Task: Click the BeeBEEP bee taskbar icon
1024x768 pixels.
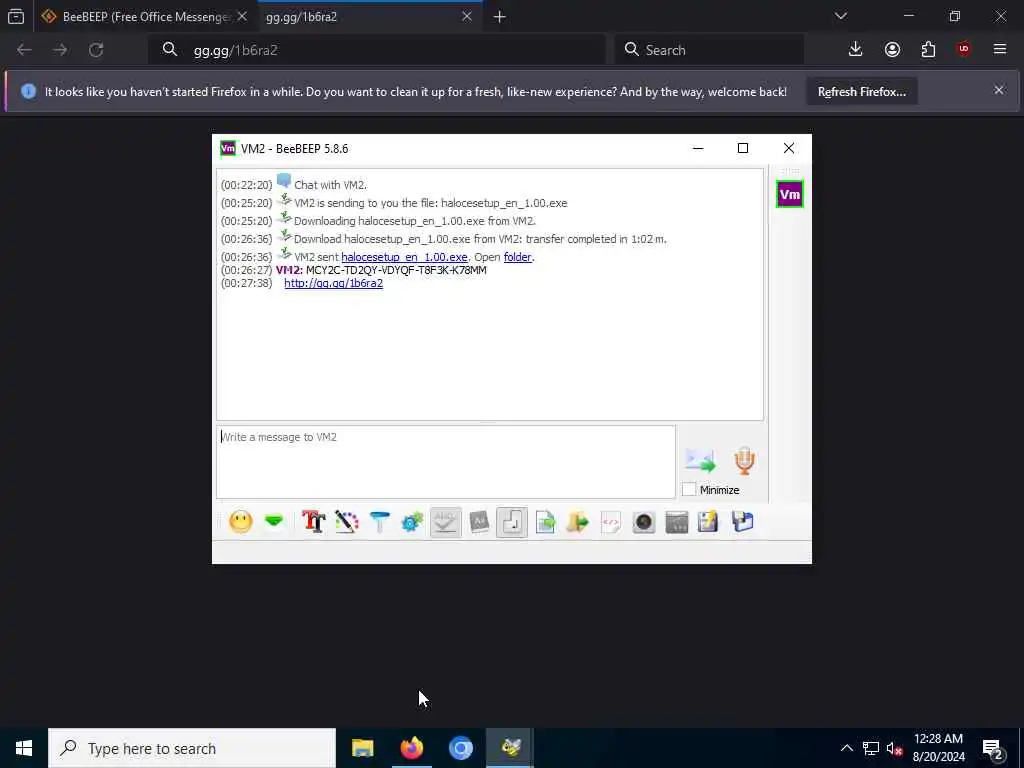Action: coord(510,748)
